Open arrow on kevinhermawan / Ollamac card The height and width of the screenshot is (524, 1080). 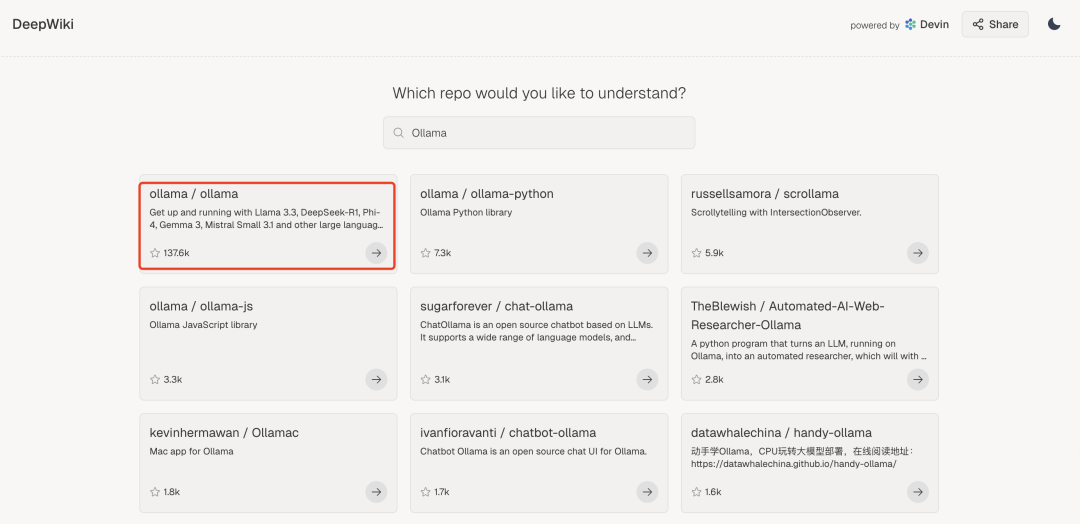tap(376, 492)
